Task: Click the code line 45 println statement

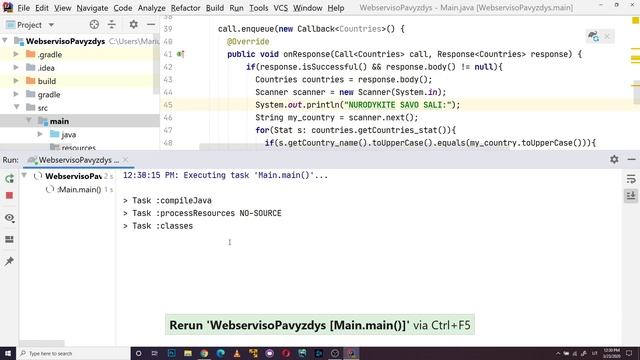Action: coord(357,105)
